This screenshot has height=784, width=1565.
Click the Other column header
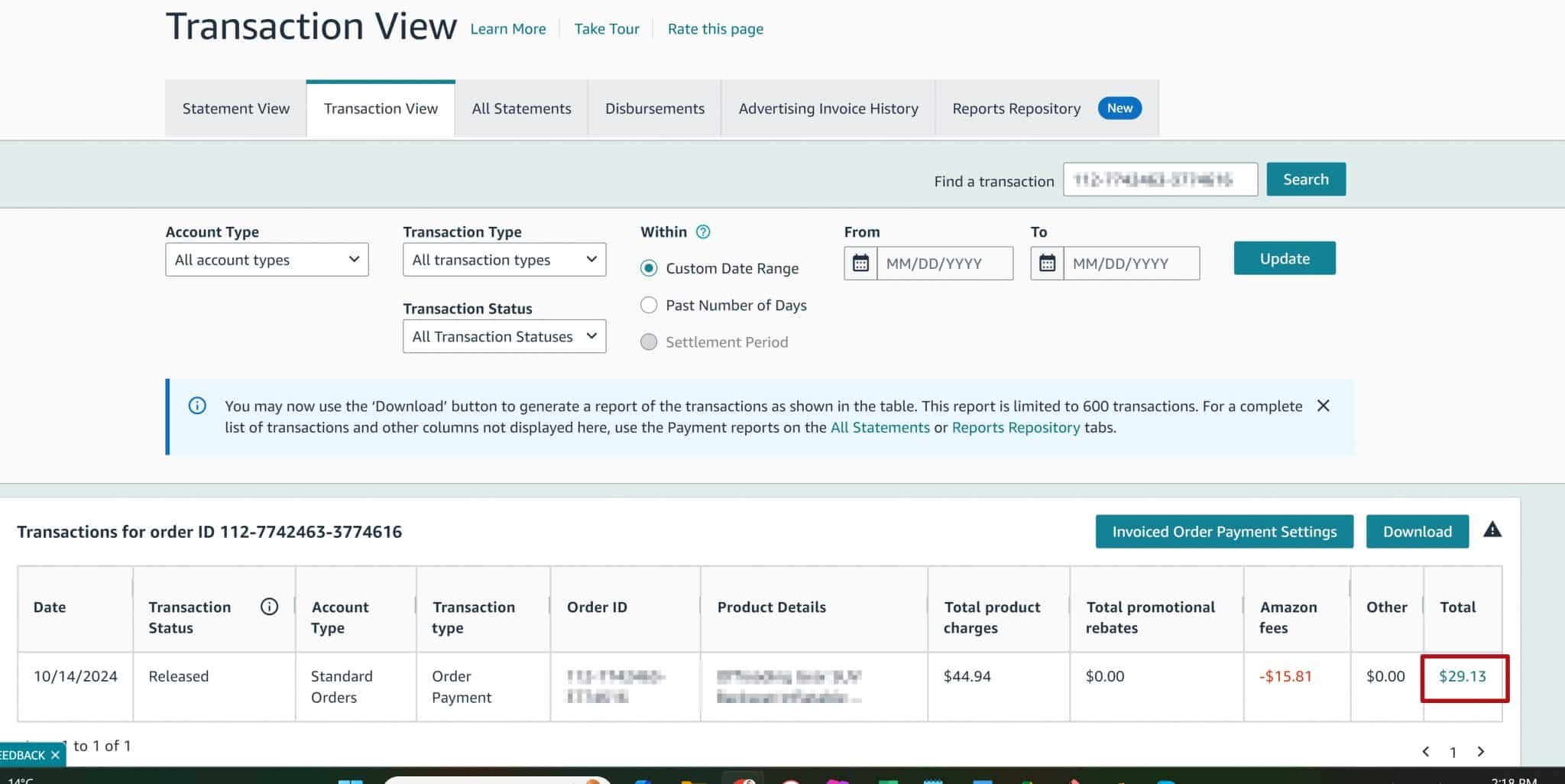point(1386,607)
